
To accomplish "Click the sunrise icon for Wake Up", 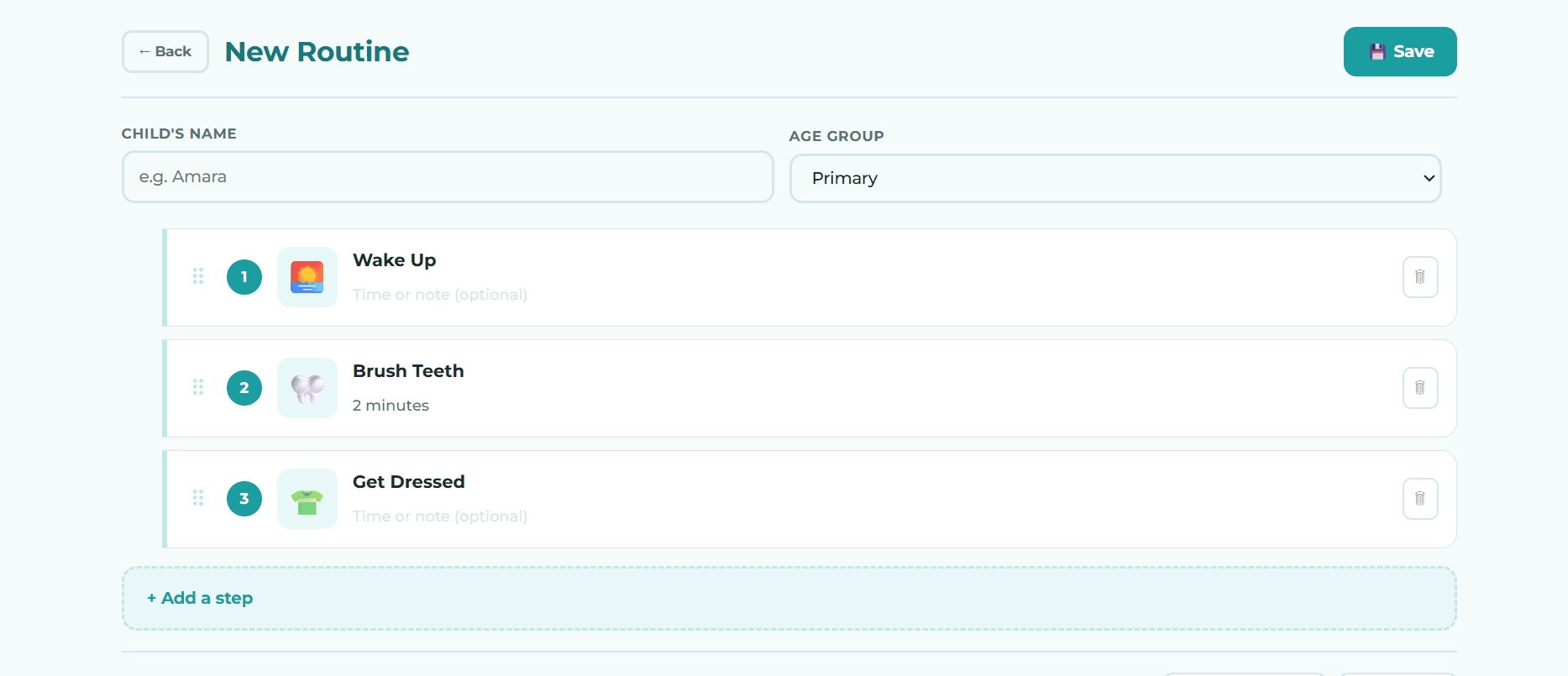I will click(x=307, y=277).
